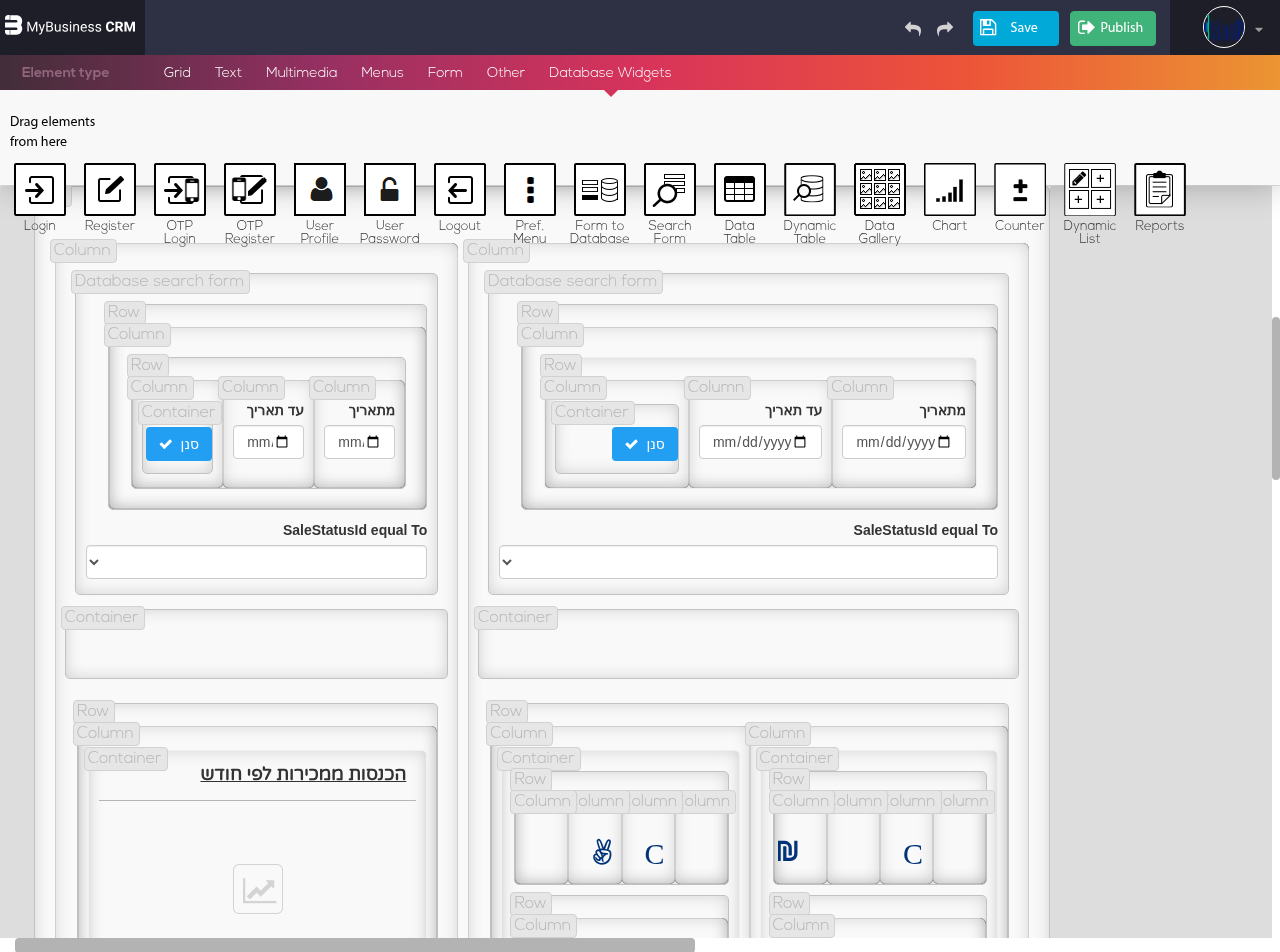Open the left SaleStatusId dropdown
The image size is (1280, 952).
(x=256, y=562)
